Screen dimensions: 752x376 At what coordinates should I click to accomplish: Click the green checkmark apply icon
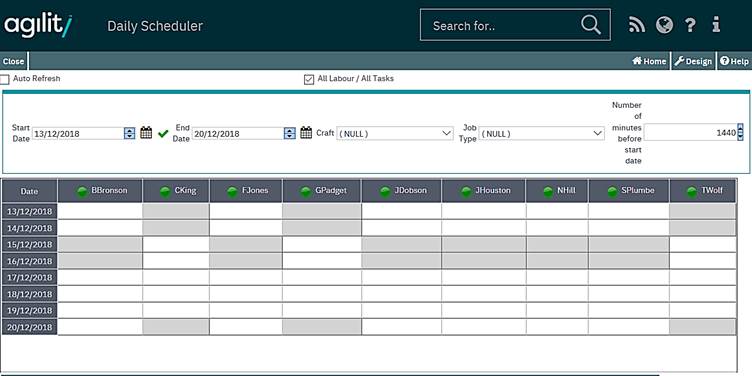click(x=163, y=133)
